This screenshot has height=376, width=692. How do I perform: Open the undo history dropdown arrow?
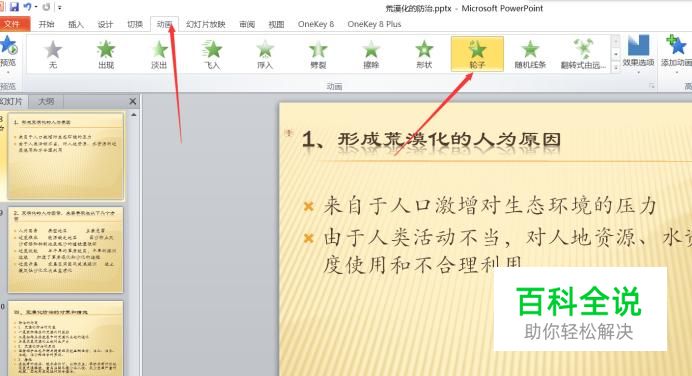(x=36, y=8)
